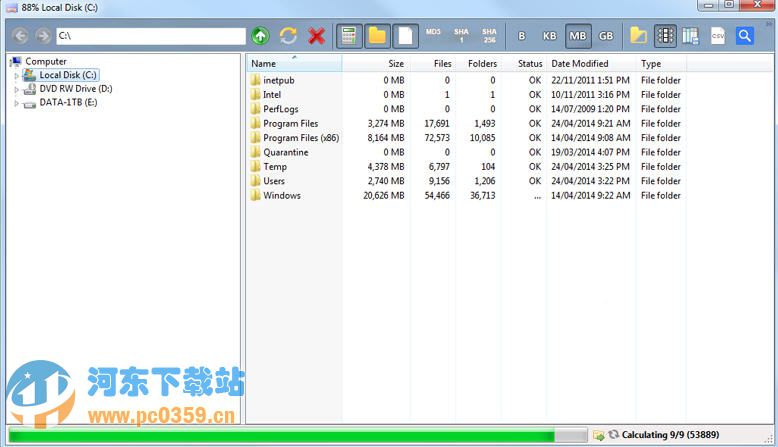The image size is (778, 447).
Task: Click the DATA-1TB drive icon
Action: point(30,104)
